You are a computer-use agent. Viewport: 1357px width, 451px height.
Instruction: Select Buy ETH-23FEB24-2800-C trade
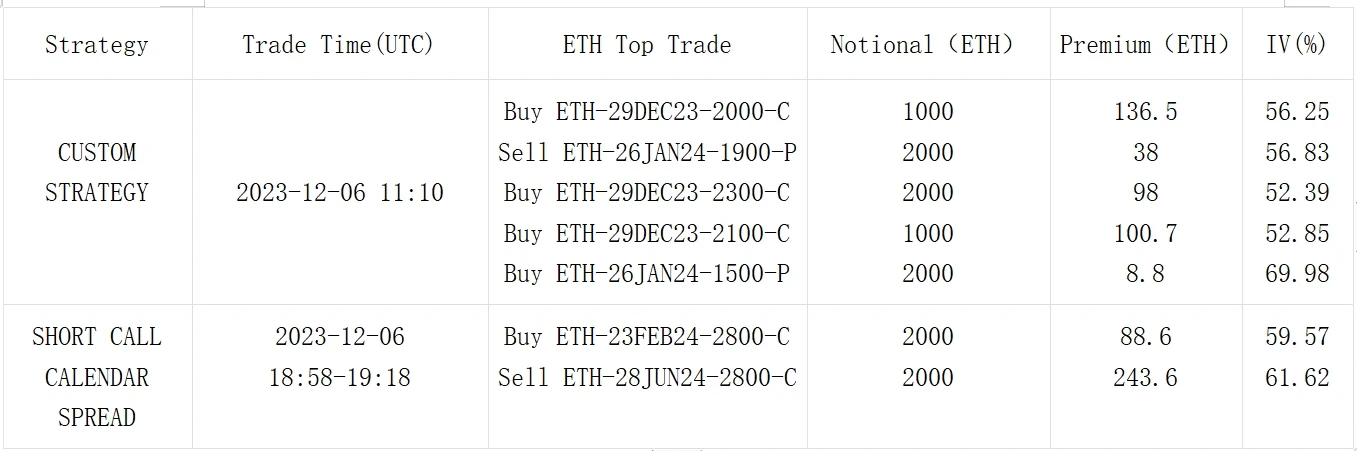(647, 337)
